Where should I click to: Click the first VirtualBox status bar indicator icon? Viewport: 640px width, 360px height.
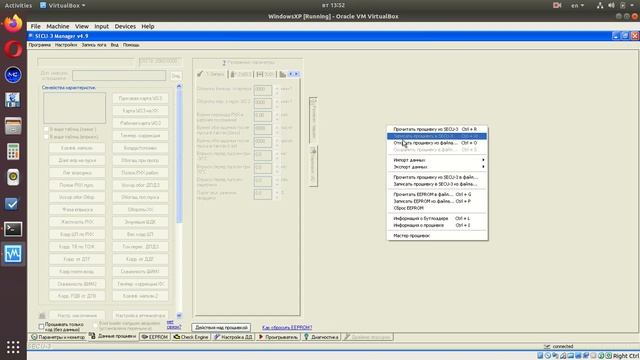click(x=540, y=356)
